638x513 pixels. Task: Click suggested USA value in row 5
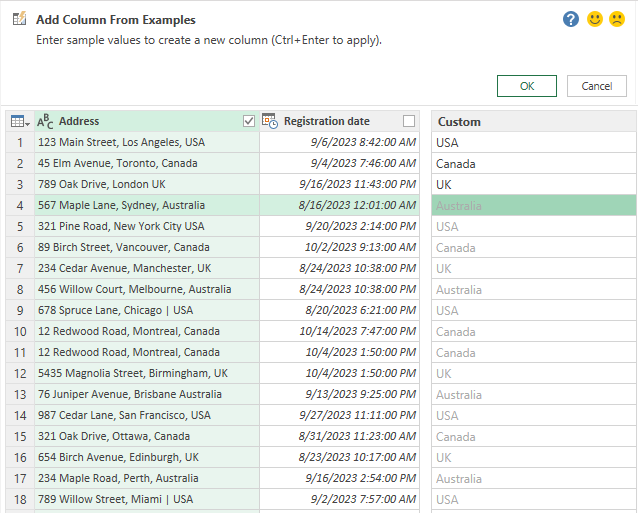pos(533,227)
